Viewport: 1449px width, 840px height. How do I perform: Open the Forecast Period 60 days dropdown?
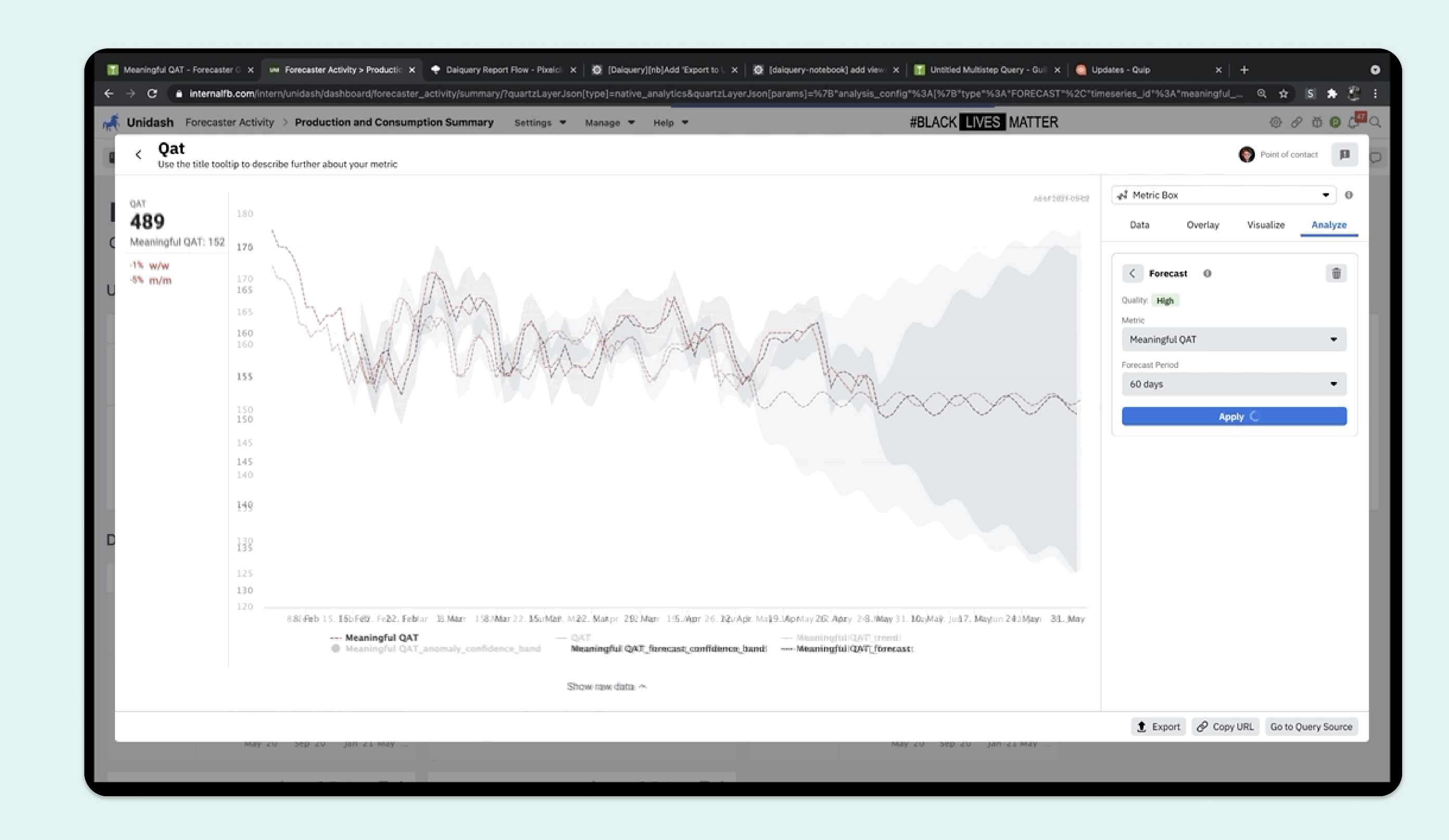(1234, 384)
